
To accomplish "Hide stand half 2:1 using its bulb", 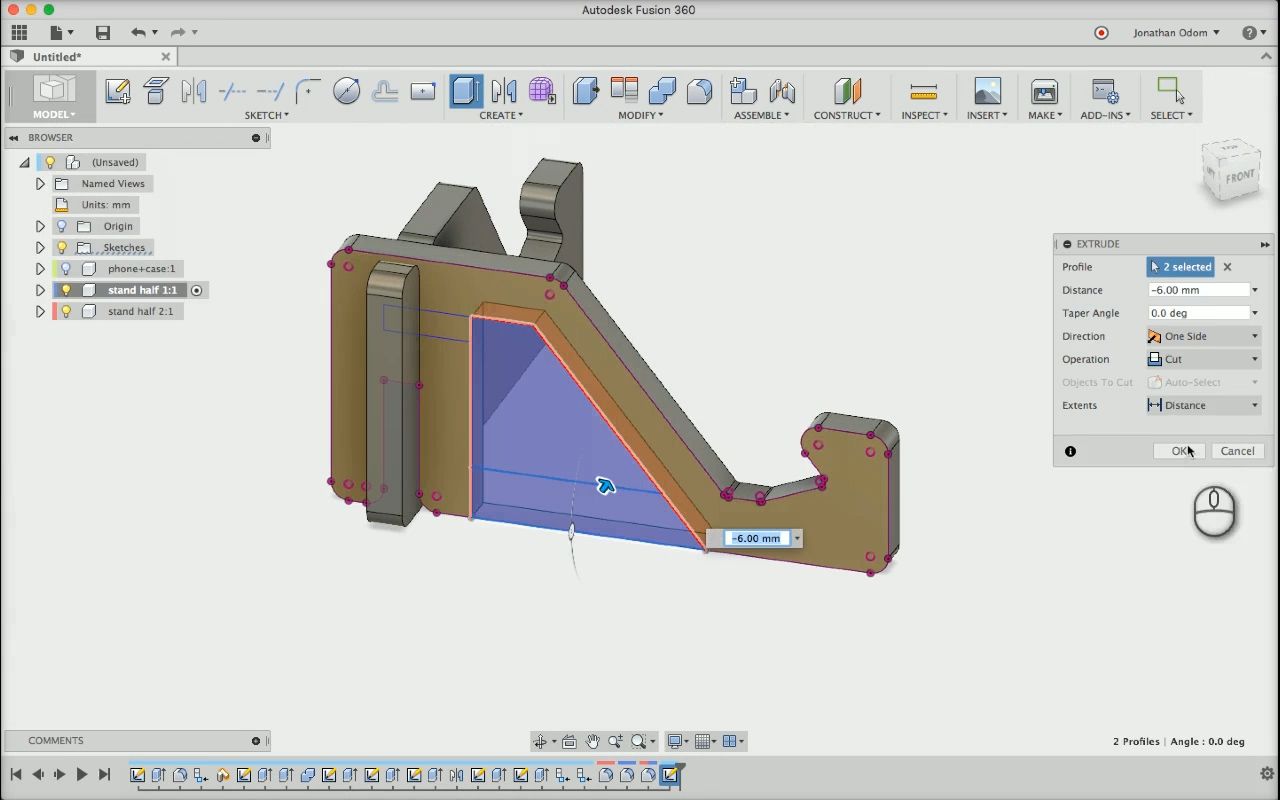I will pyautogui.click(x=66, y=312).
